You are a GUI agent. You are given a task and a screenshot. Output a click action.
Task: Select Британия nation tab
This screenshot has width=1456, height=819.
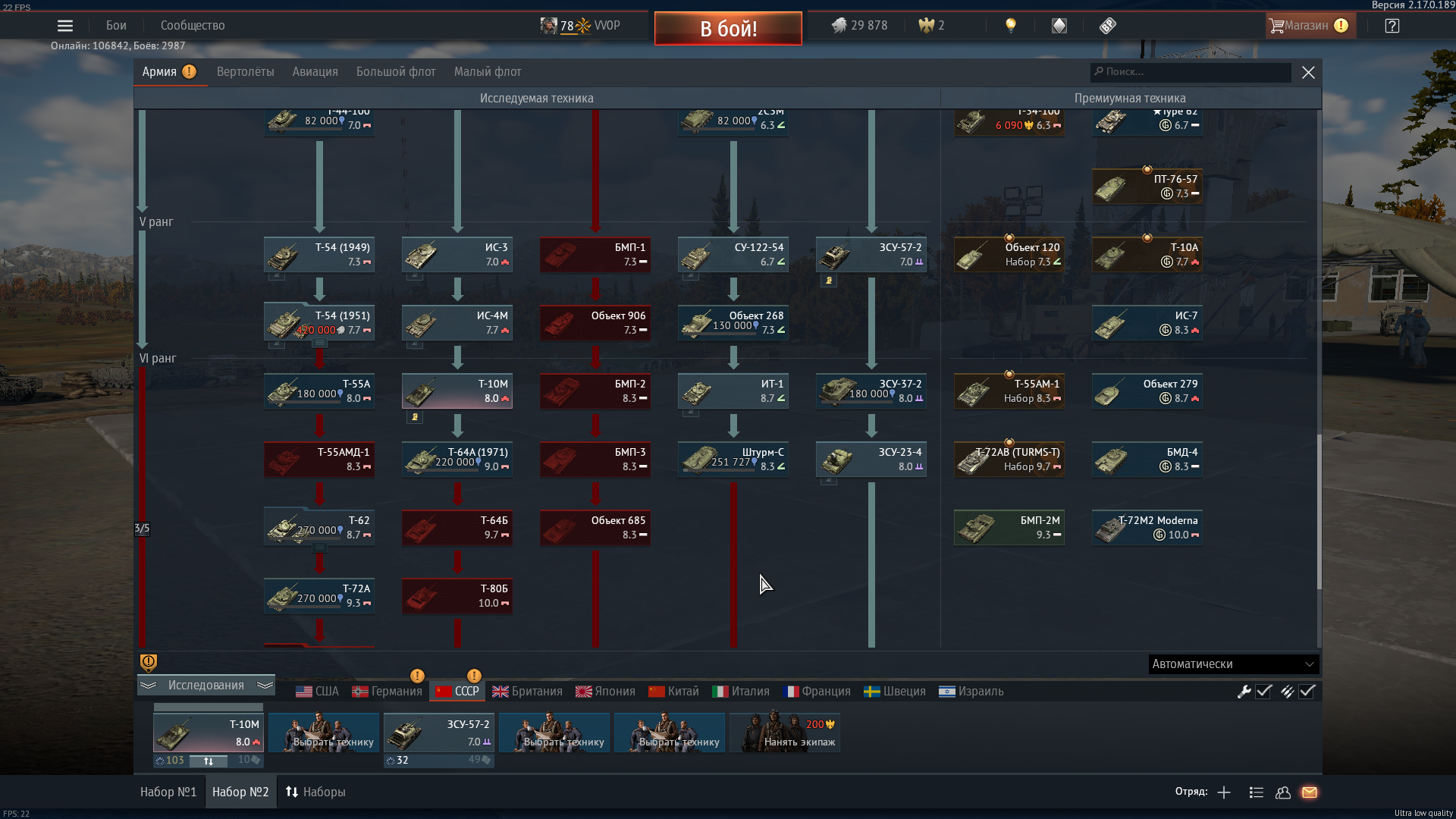(x=528, y=692)
